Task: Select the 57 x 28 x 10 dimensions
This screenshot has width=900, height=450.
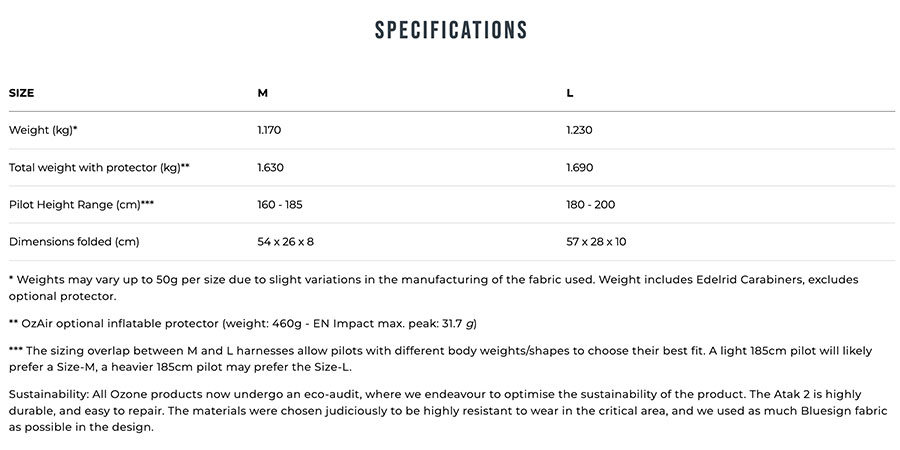Action: (x=596, y=241)
